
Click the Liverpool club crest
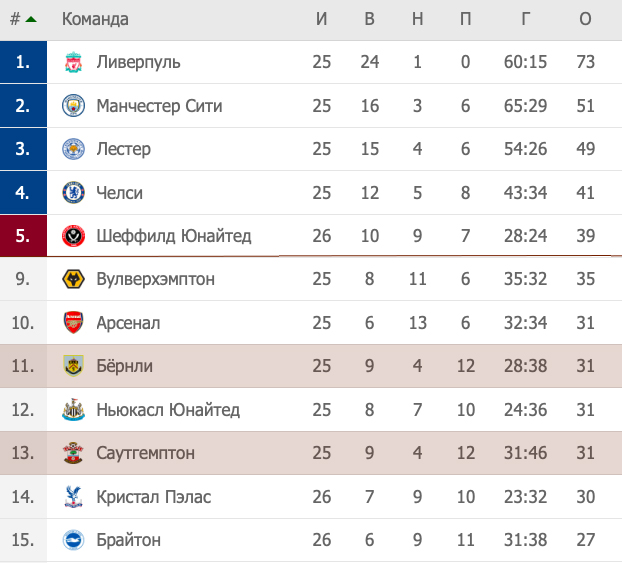tap(73, 62)
